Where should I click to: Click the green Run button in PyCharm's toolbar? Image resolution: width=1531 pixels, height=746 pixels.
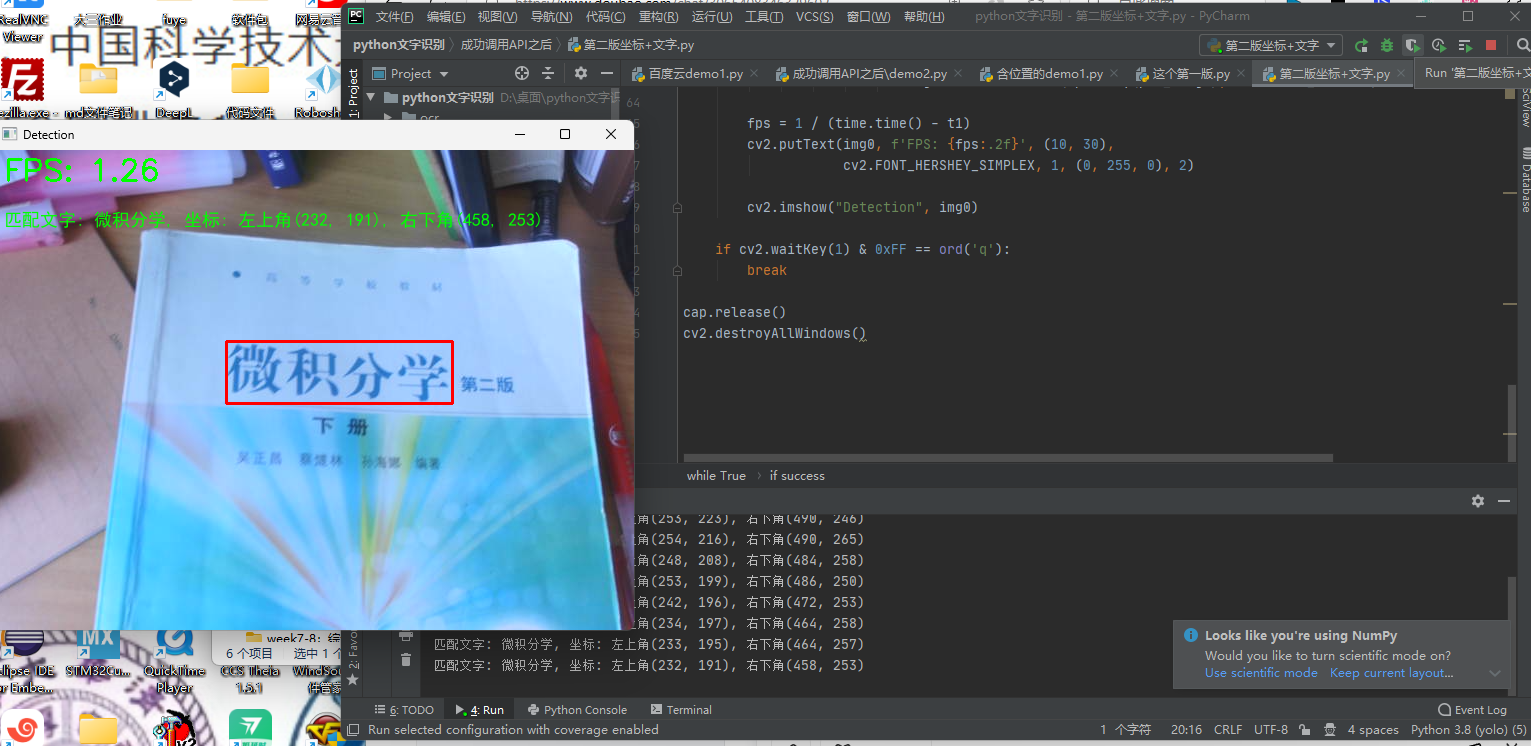tap(1361, 45)
